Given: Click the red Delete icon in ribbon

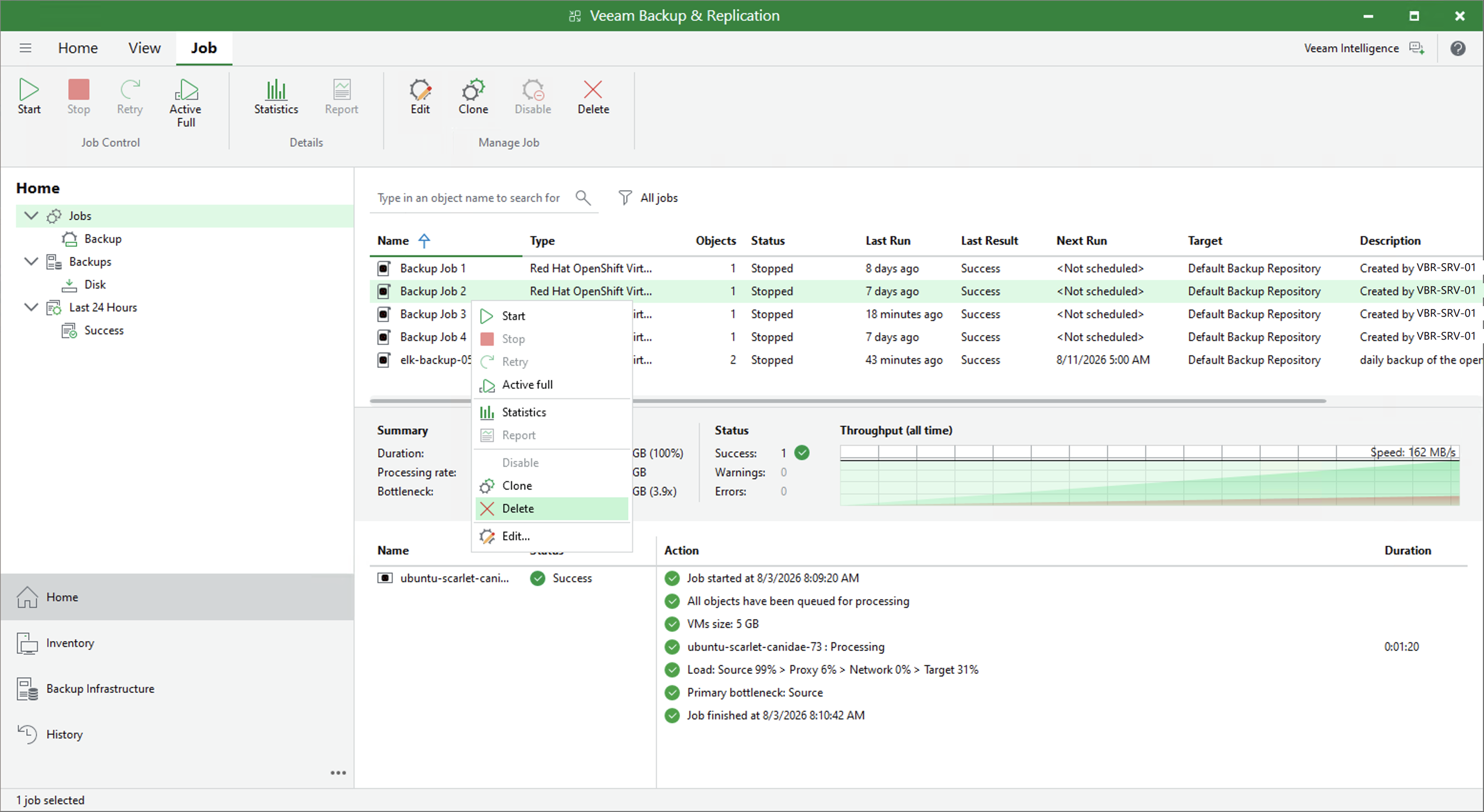Looking at the screenshot, I should tap(593, 89).
